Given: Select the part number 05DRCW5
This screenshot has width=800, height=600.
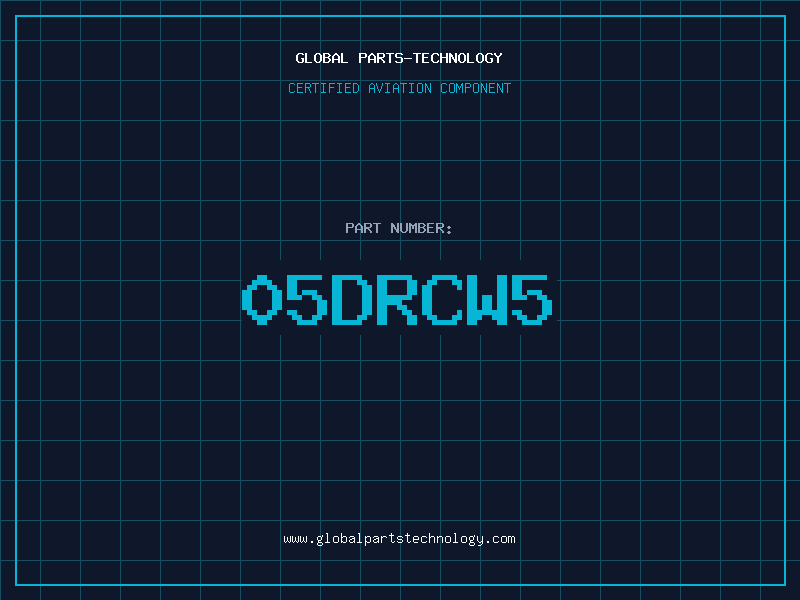Looking at the screenshot, I should click(397, 300).
